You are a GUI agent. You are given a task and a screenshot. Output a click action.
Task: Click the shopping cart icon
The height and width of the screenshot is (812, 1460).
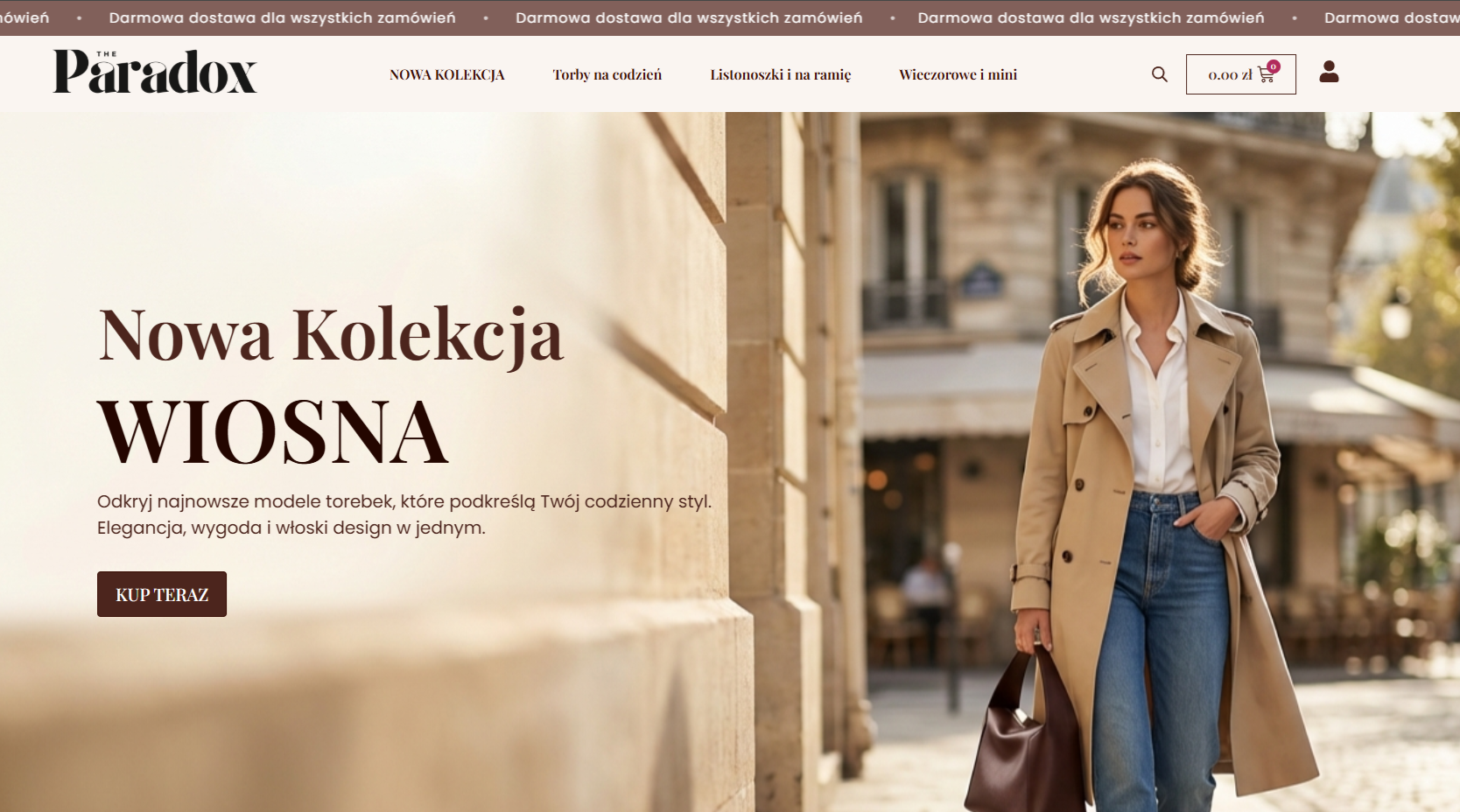pyautogui.click(x=1266, y=75)
